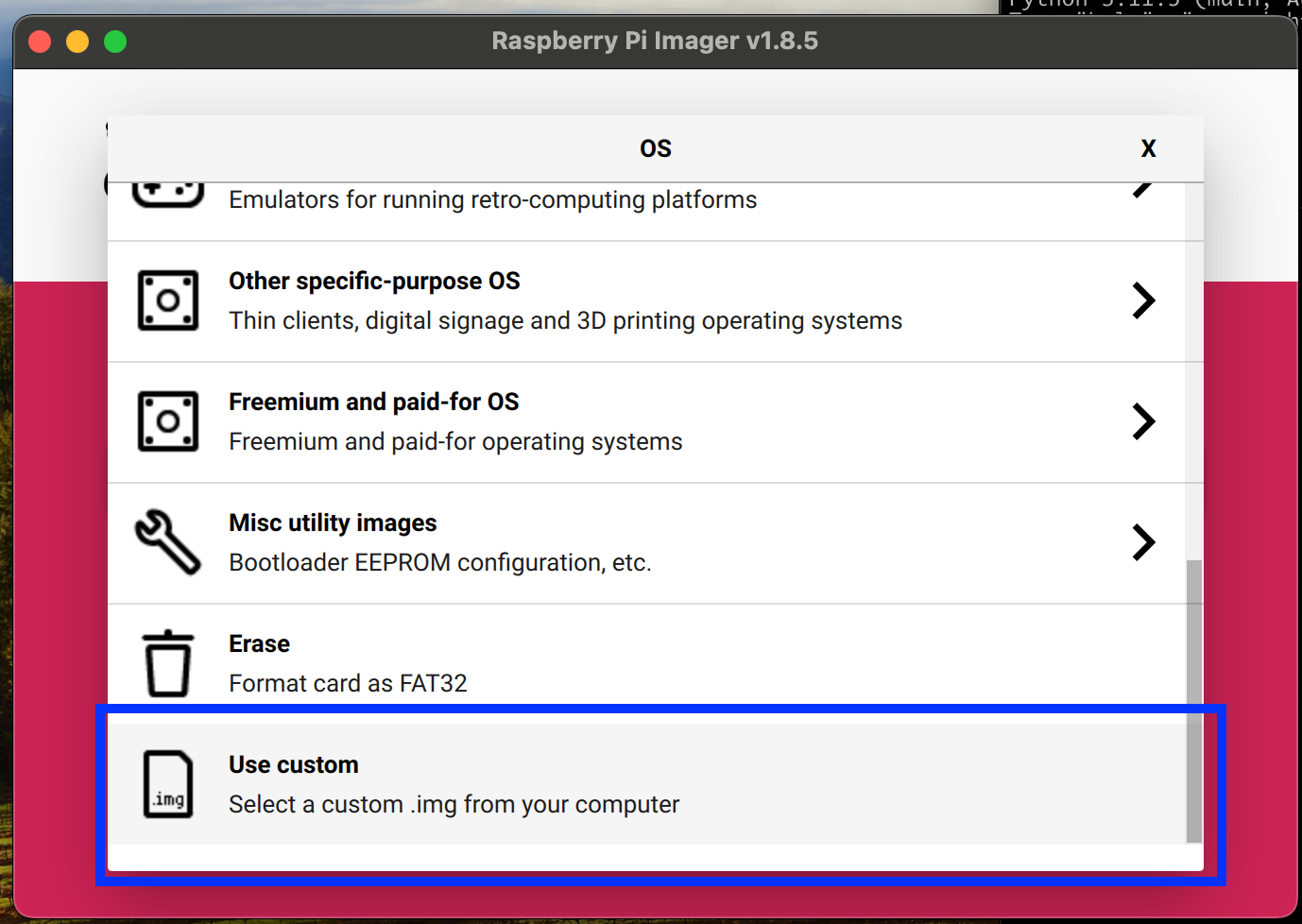Select the Use custom entry title

click(x=294, y=764)
